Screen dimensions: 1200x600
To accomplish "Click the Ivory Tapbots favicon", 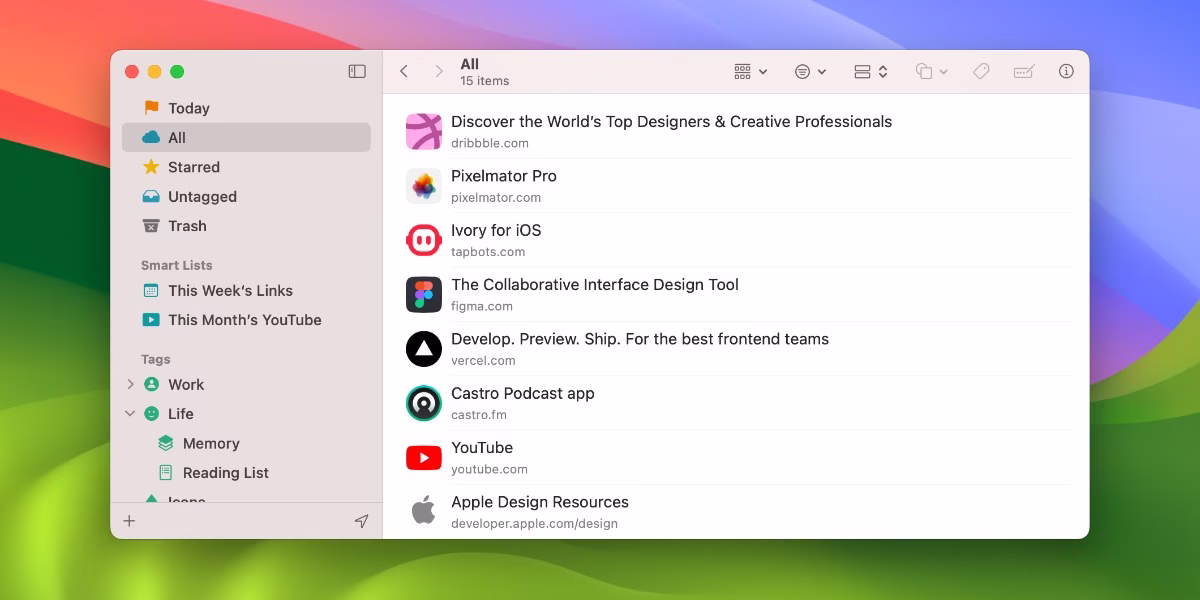I will pos(424,240).
